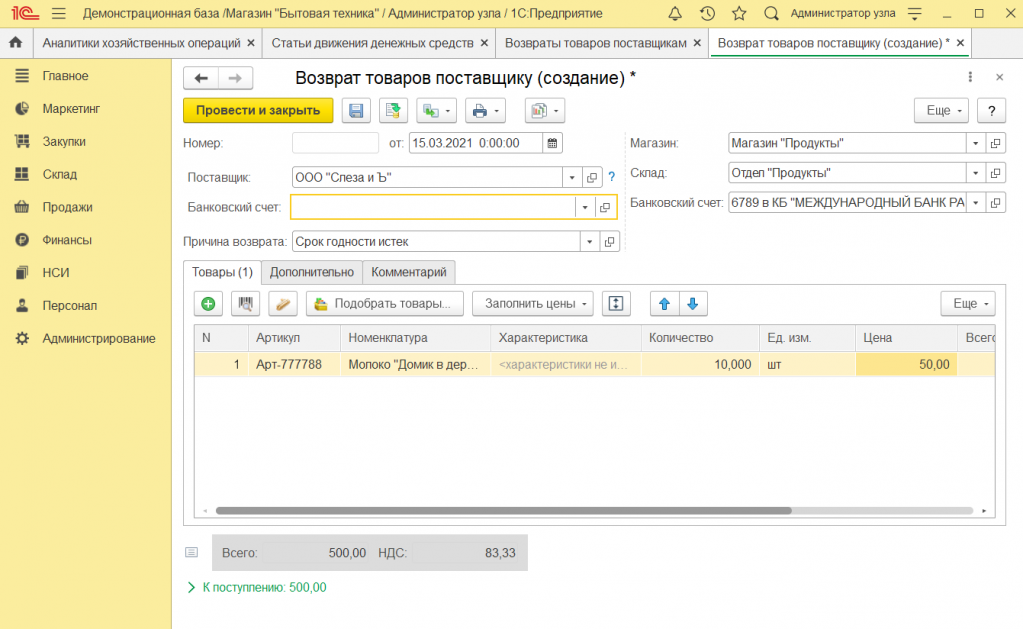Screen dimensions: 1023x629
Task: Open calendar picker next to date
Action: point(552,143)
